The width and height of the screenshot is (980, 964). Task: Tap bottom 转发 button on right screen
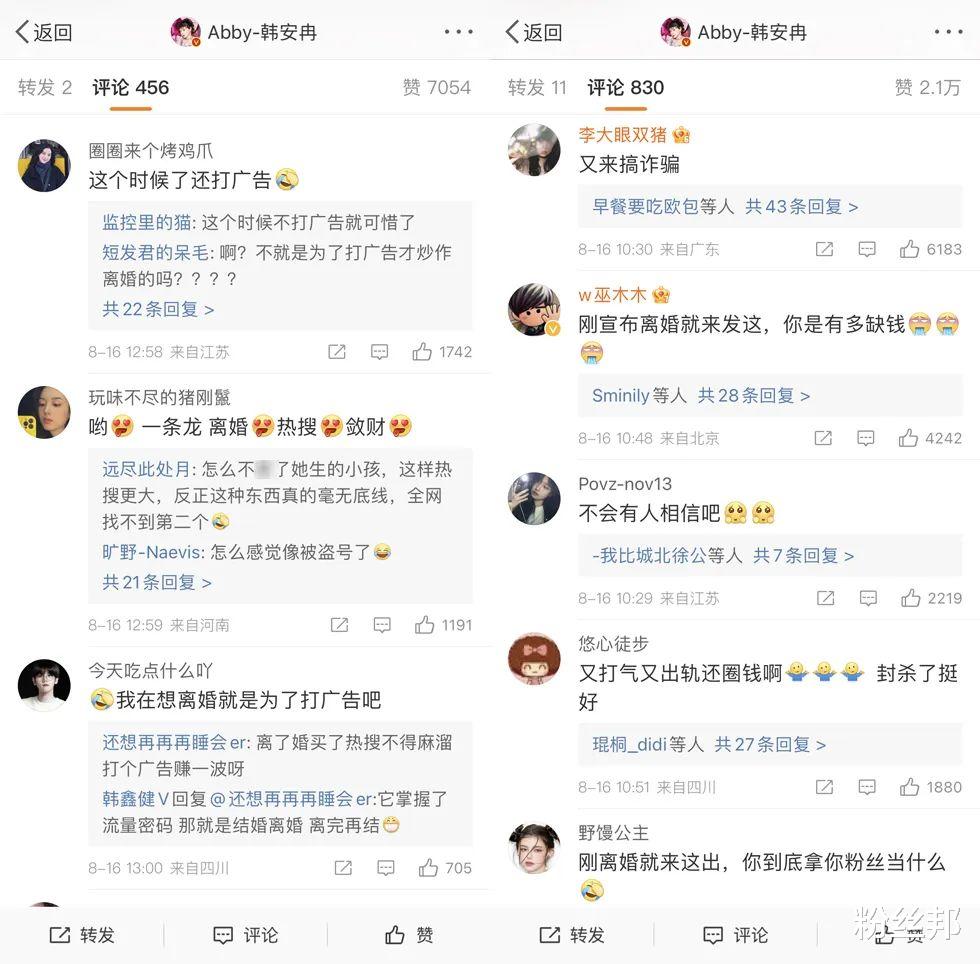point(572,935)
